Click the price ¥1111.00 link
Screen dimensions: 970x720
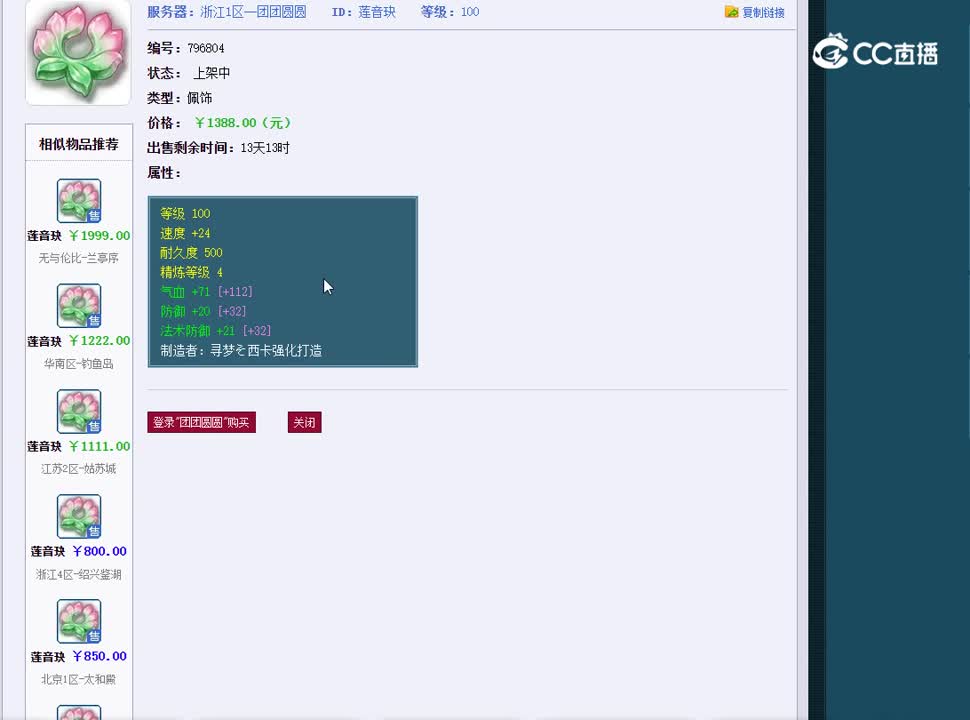pyautogui.click(x=99, y=446)
